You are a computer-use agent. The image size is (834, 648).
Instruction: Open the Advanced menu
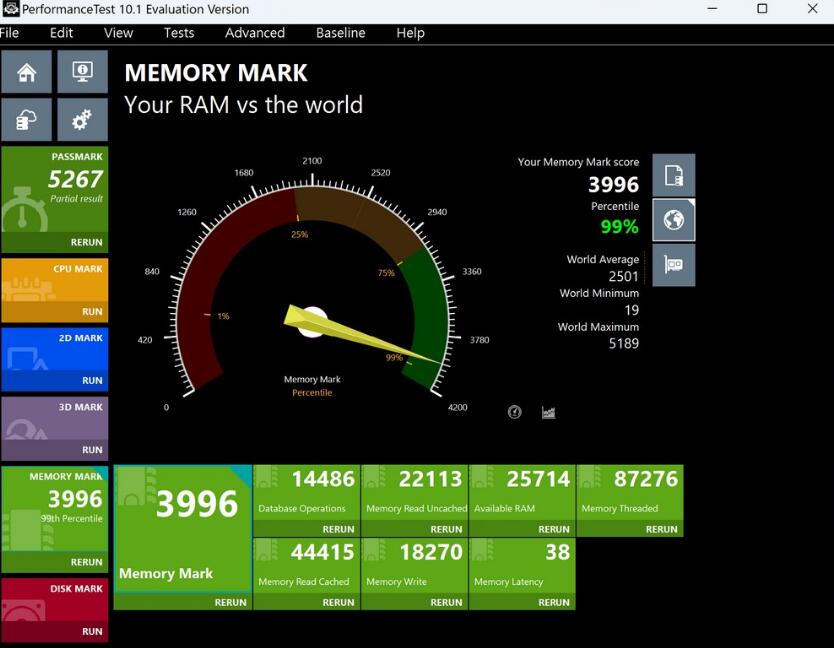pyautogui.click(x=255, y=33)
